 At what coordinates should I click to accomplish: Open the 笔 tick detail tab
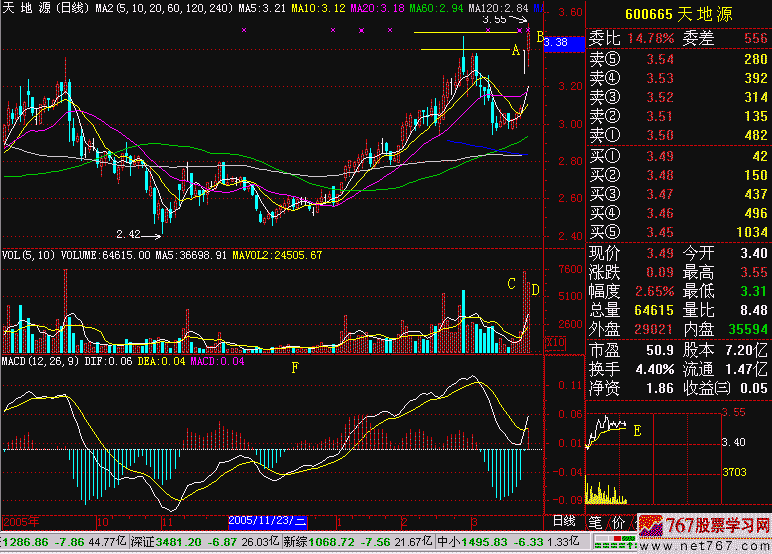coord(595,521)
